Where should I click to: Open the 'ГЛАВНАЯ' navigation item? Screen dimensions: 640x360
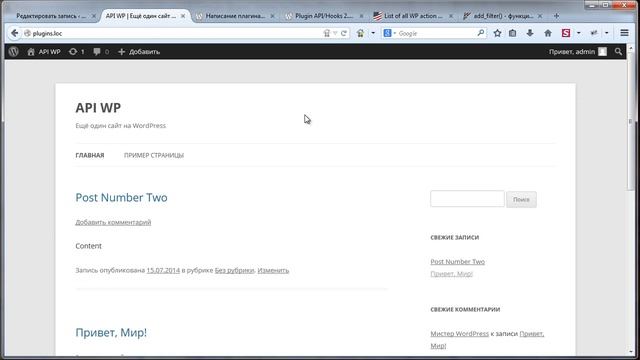[x=90, y=155]
